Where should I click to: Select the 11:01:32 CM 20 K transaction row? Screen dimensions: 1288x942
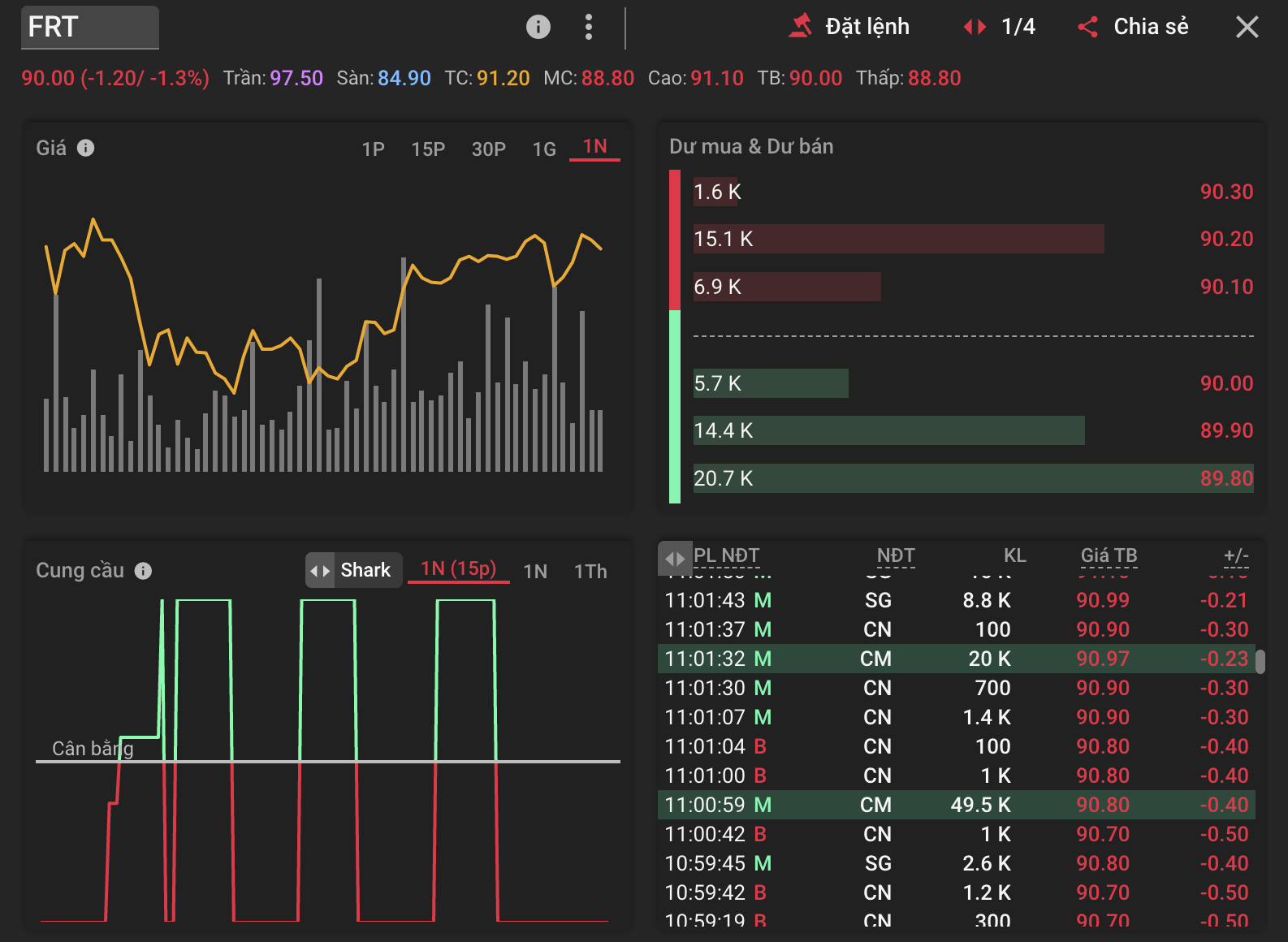tap(957, 659)
